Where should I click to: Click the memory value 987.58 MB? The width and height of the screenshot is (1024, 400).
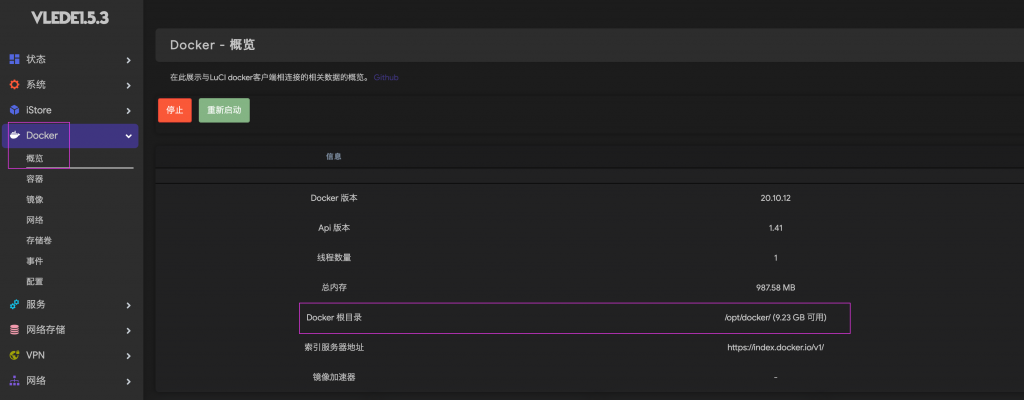tap(775, 288)
